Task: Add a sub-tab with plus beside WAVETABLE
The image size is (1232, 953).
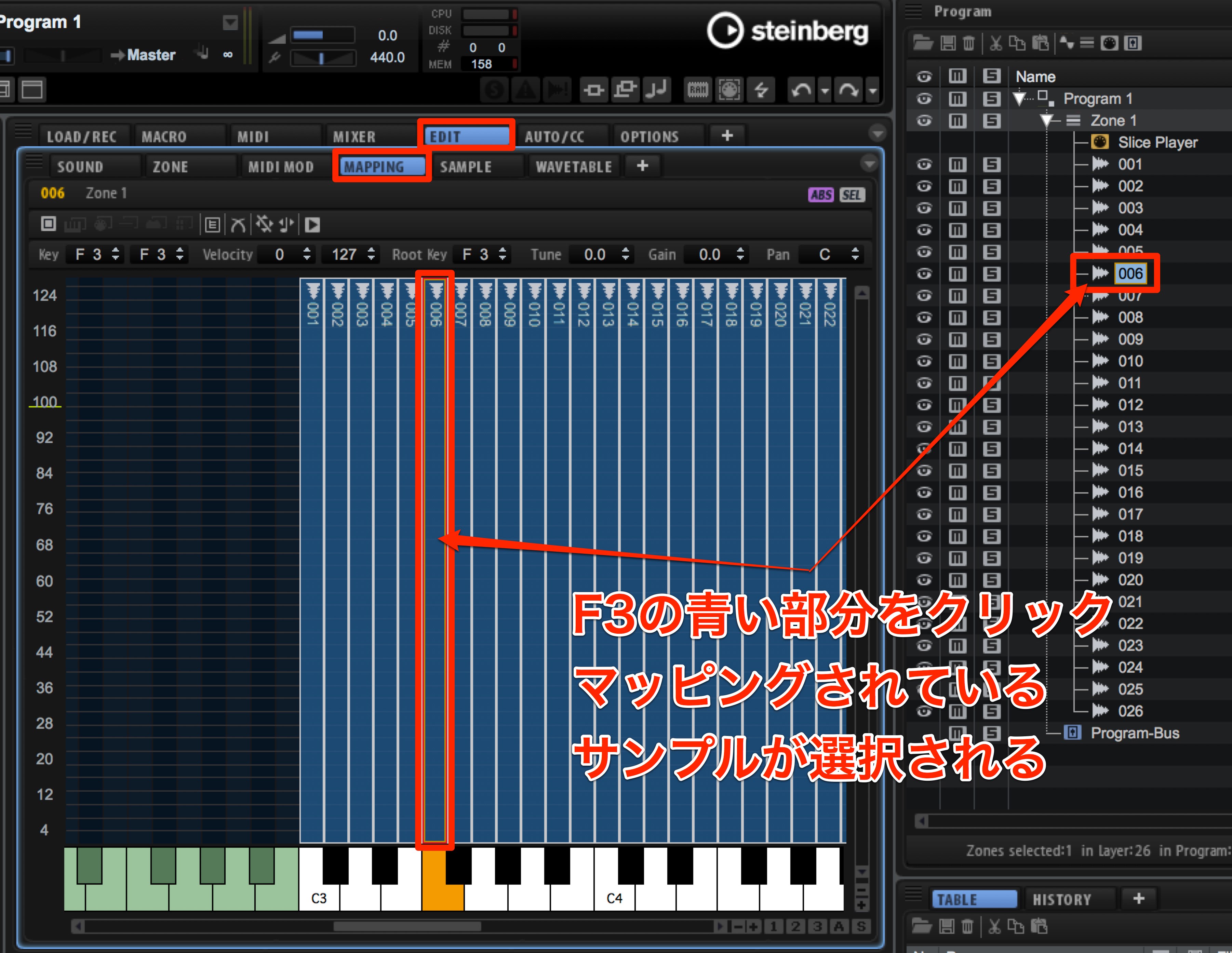Action: coord(643,166)
